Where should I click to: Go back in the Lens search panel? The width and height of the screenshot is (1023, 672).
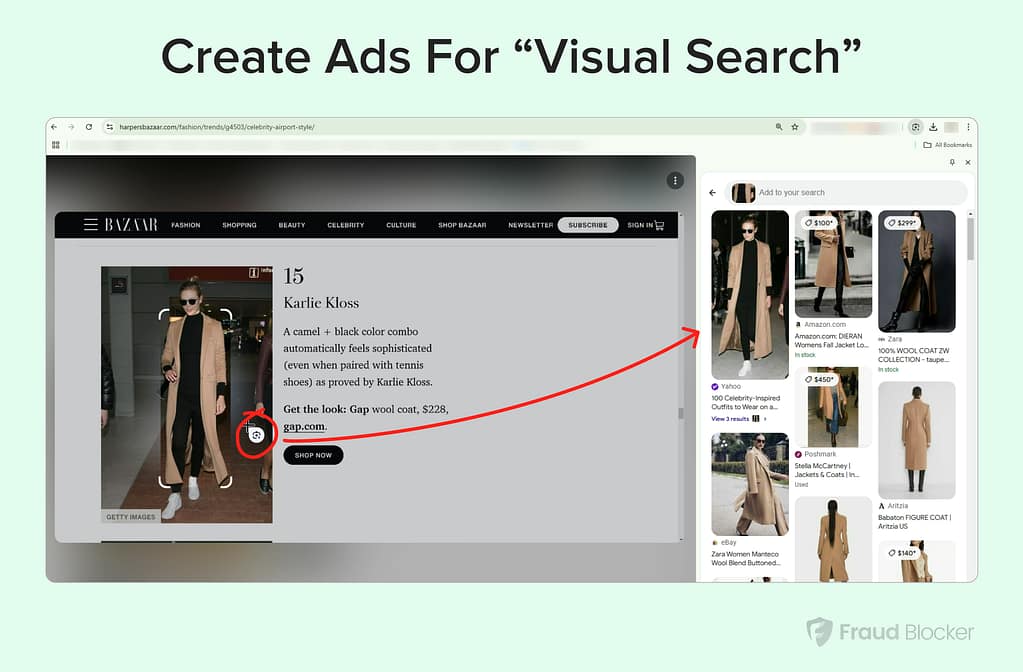click(713, 192)
